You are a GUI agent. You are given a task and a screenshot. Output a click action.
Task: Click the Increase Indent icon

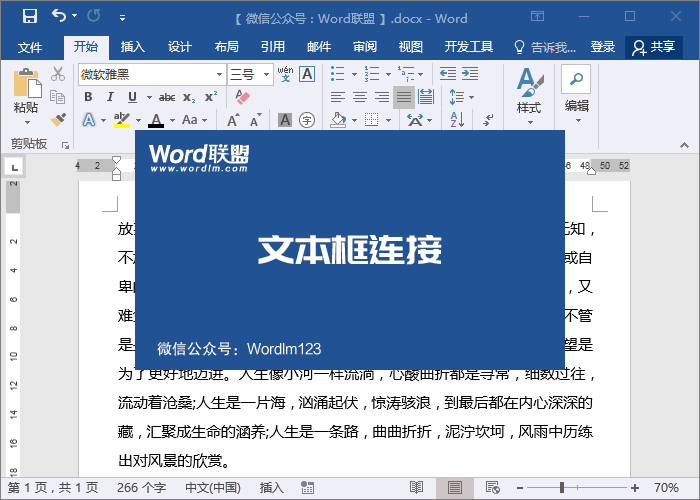tap(470, 73)
